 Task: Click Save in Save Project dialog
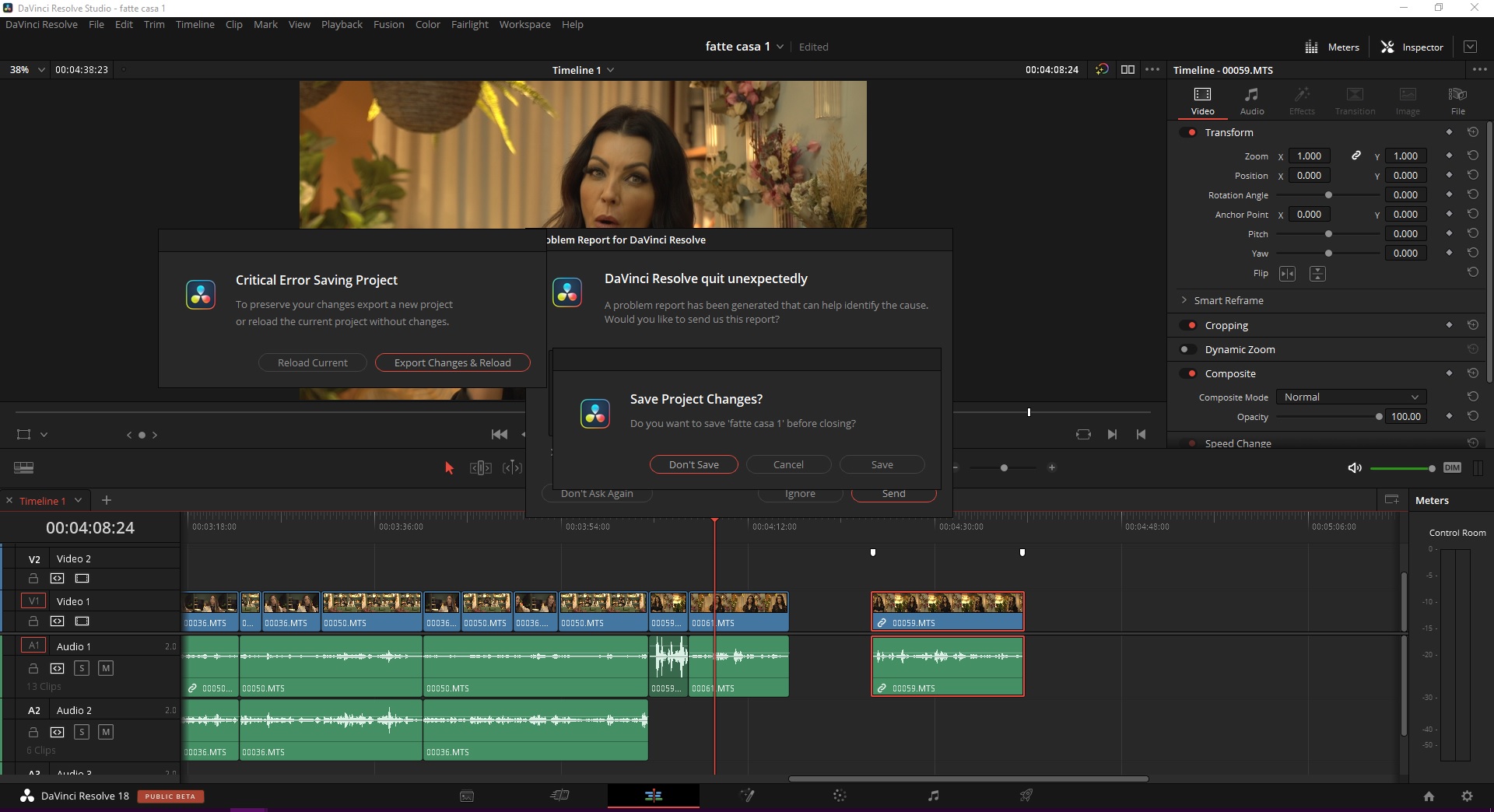click(x=882, y=464)
